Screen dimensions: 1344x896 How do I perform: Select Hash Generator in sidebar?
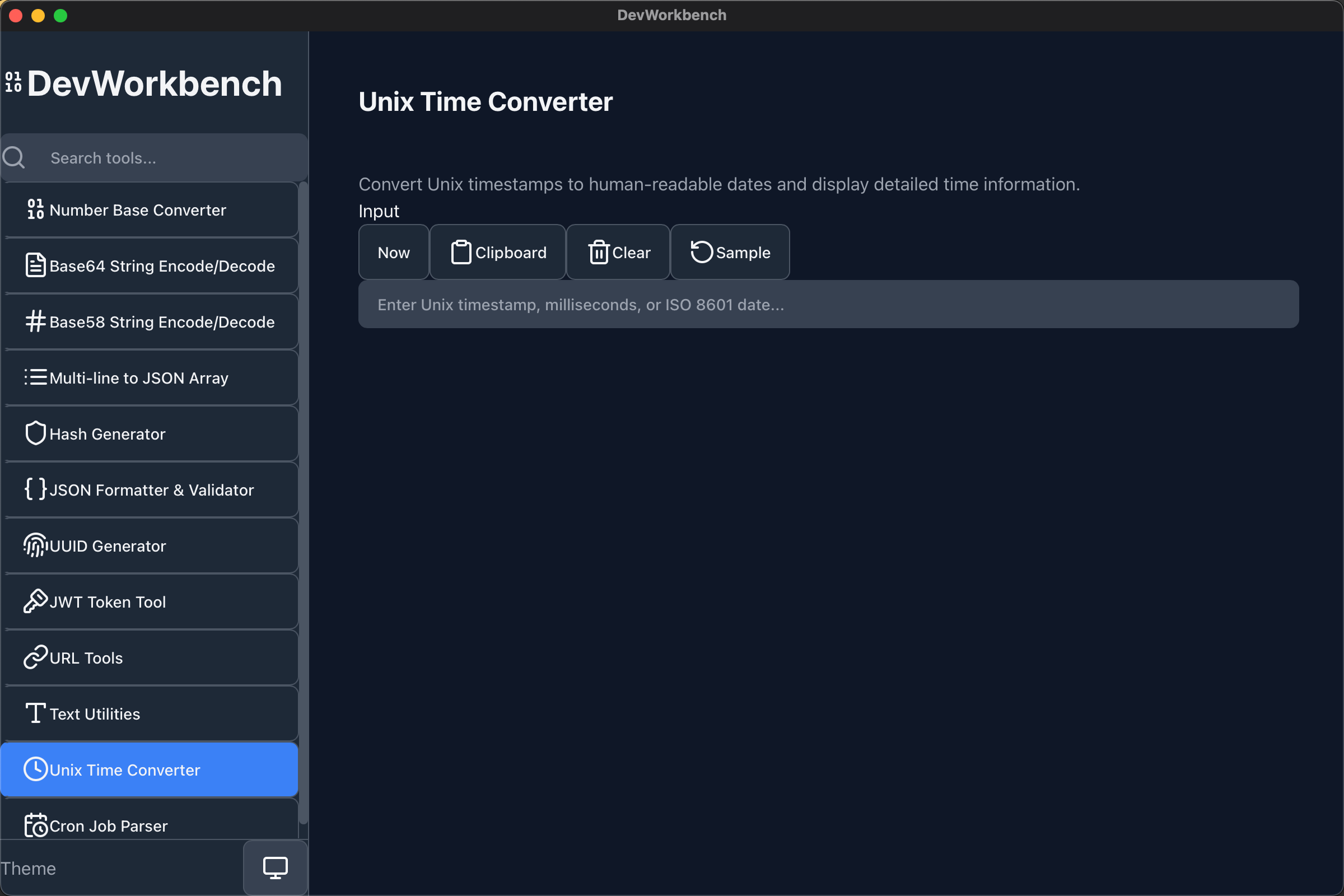(149, 433)
